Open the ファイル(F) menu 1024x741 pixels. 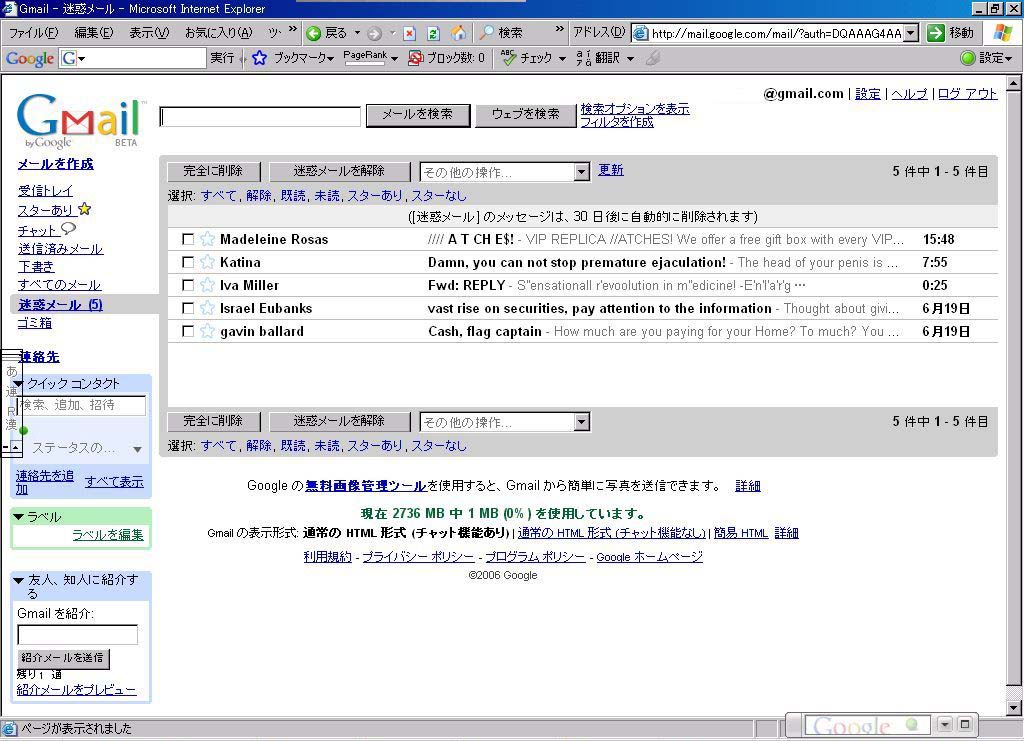click(x=33, y=33)
